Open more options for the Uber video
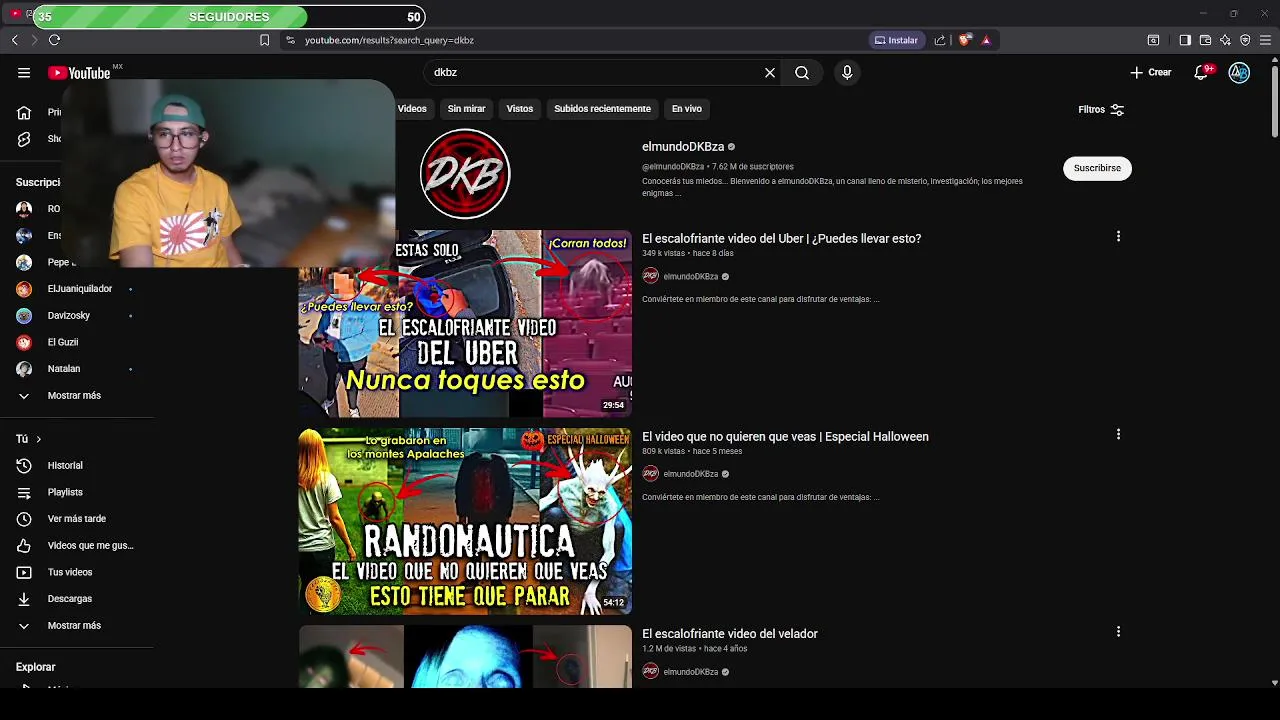Screen dimensions: 1280x720 pyautogui.click(x=1118, y=237)
